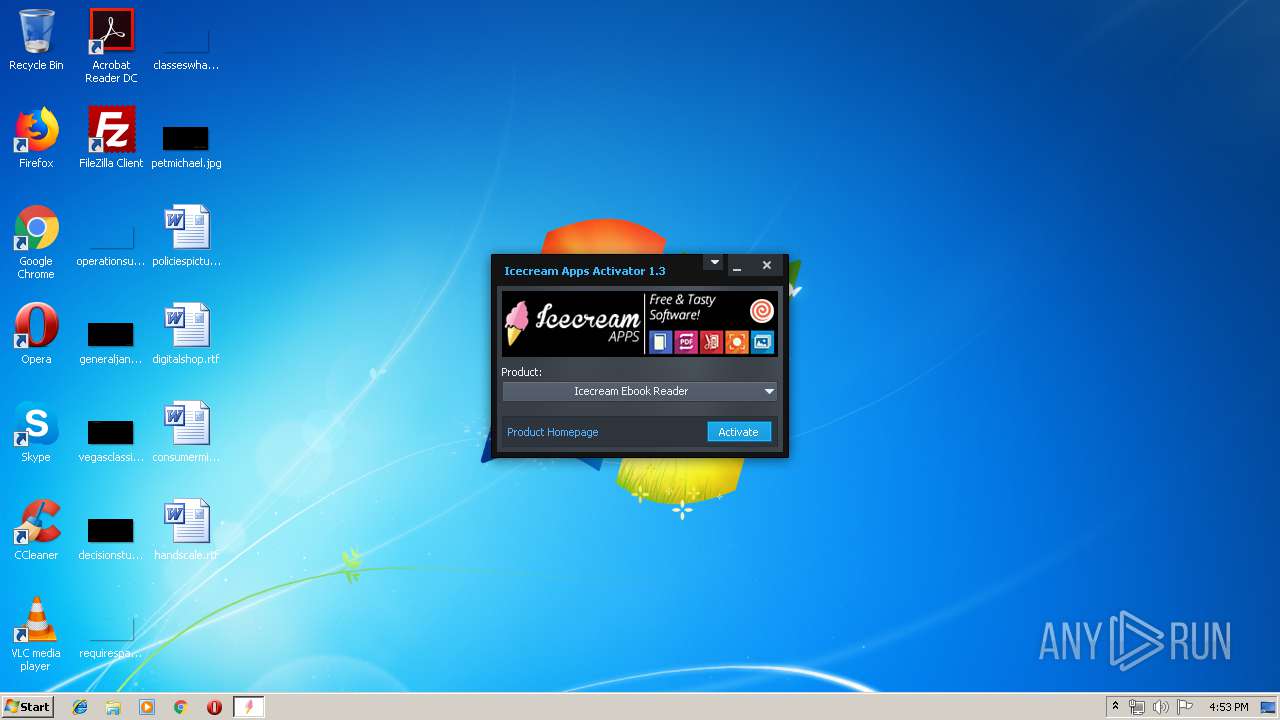Click the red spiral lollipop icon in banner
The image size is (1280, 720).
pos(761,309)
